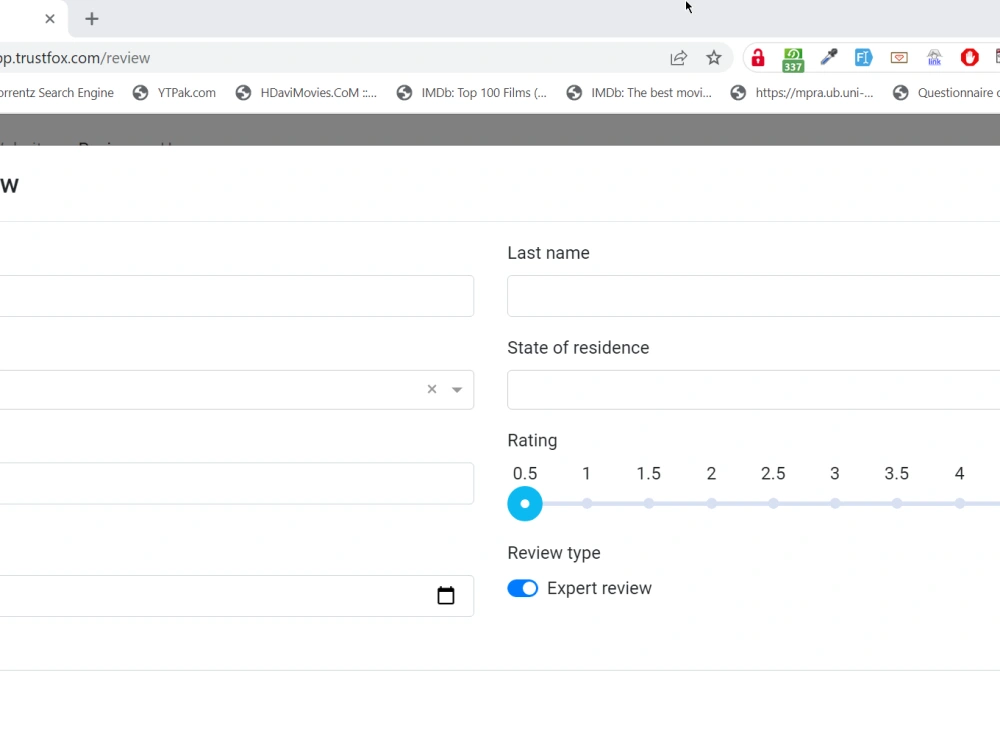Bookmark the page with the star icon

(x=714, y=58)
